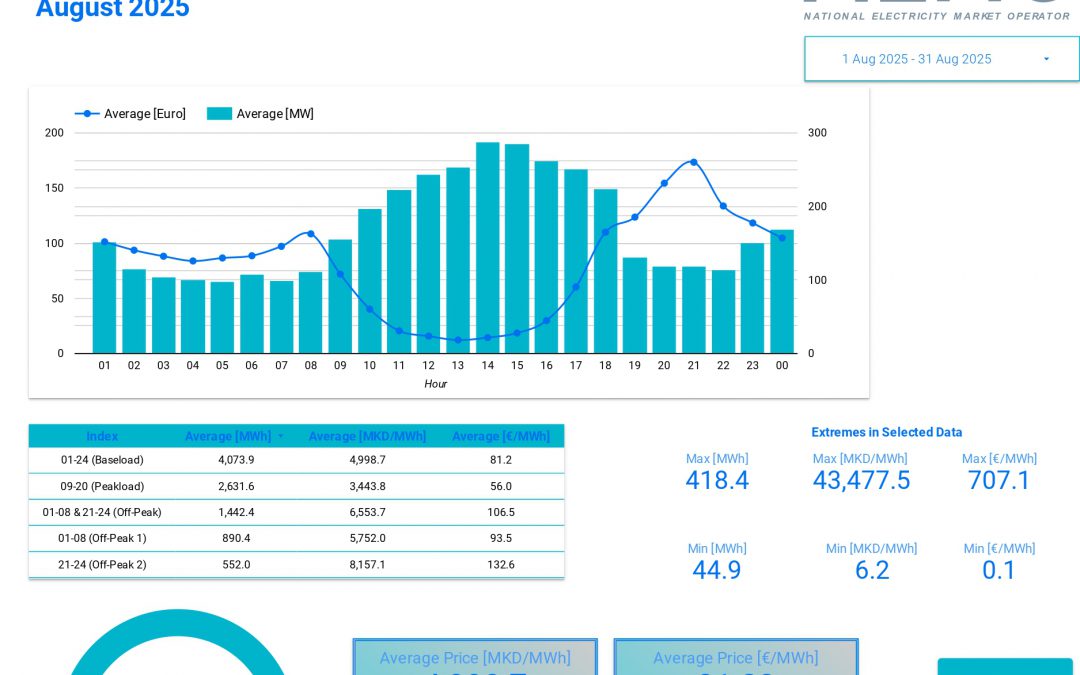Image resolution: width=1080 pixels, height=675 pixels.
Task: Click the MEMO National Electricity Market Operator logo
Action: (925, 10)
